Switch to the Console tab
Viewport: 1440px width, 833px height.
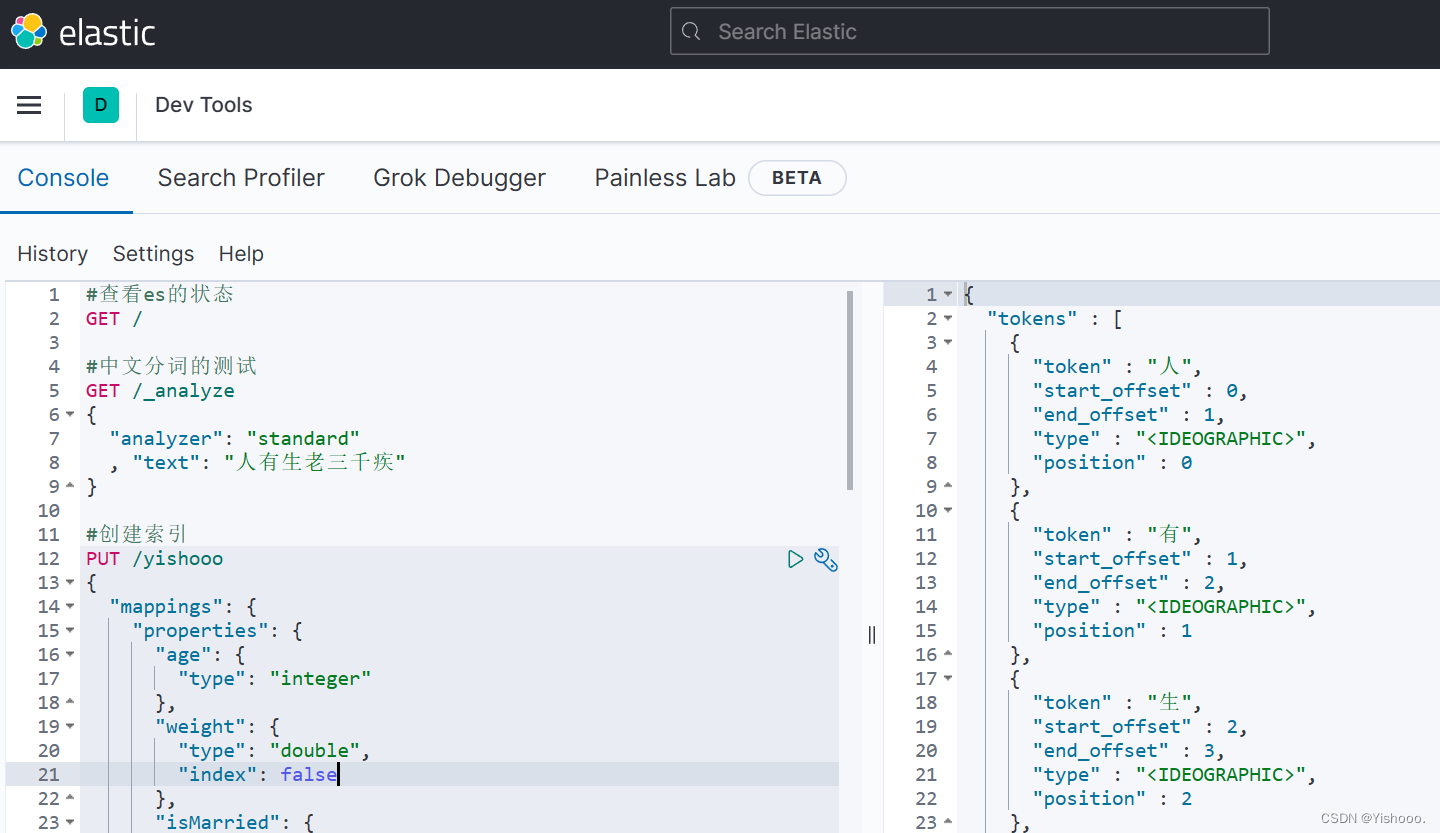[63, 178]
